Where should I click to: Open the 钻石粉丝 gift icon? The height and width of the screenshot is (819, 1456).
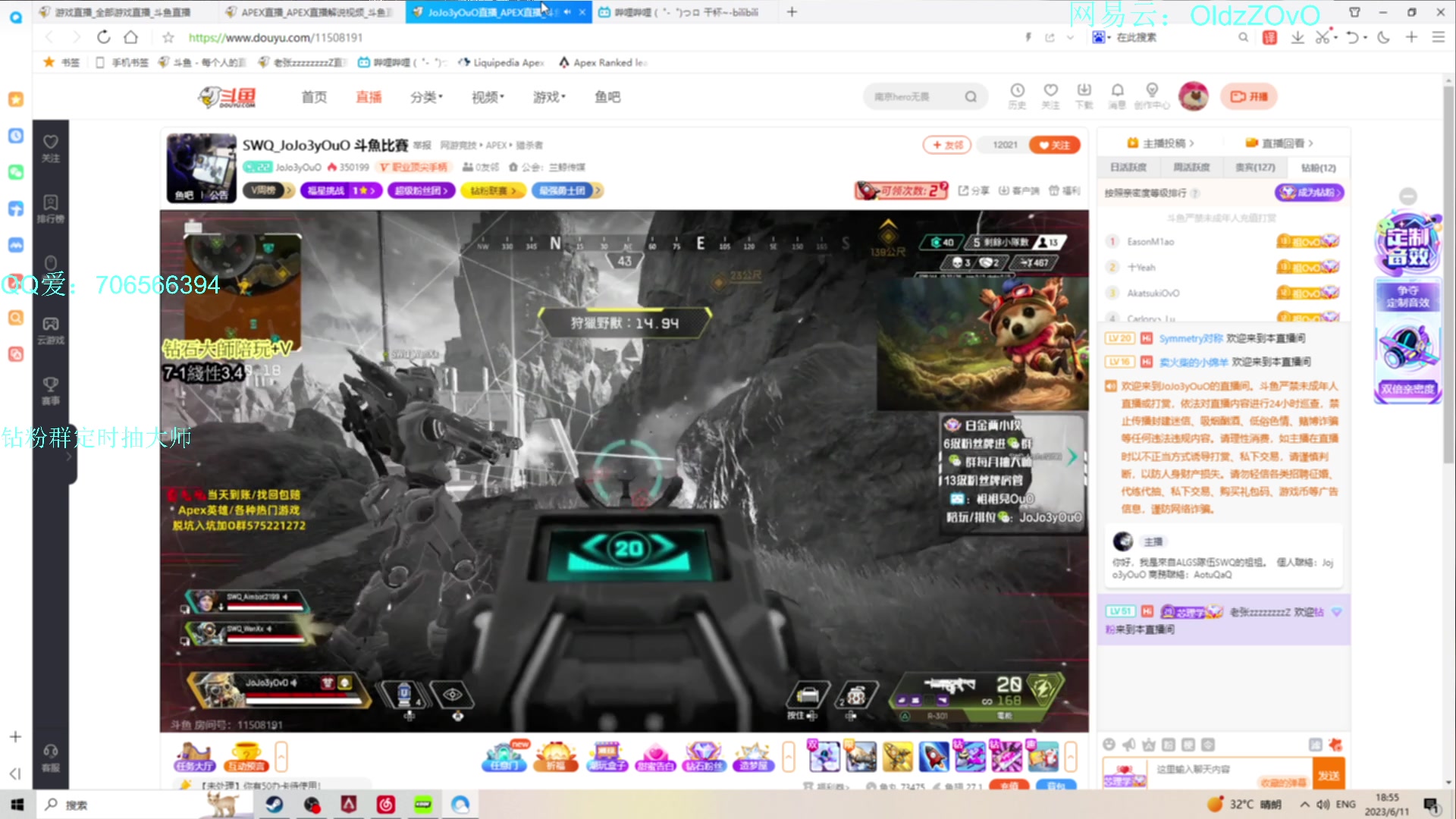point(704,757)
